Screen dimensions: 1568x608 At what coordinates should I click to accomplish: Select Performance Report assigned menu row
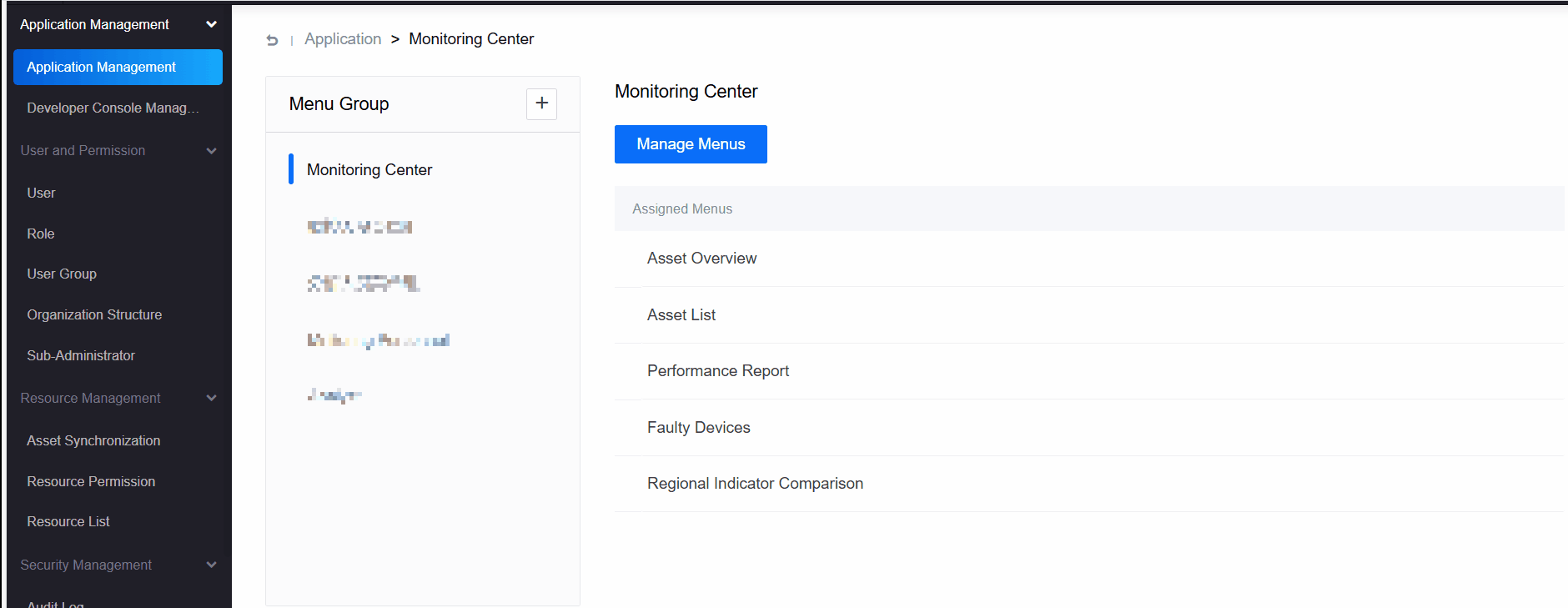(717, 371)
